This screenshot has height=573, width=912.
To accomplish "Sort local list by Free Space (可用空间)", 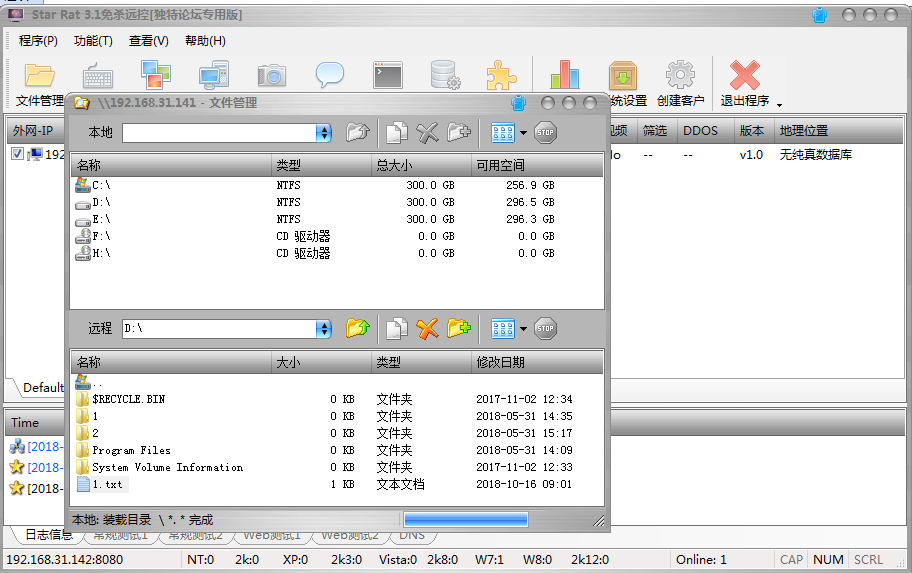I will click(x=537, y=165).
